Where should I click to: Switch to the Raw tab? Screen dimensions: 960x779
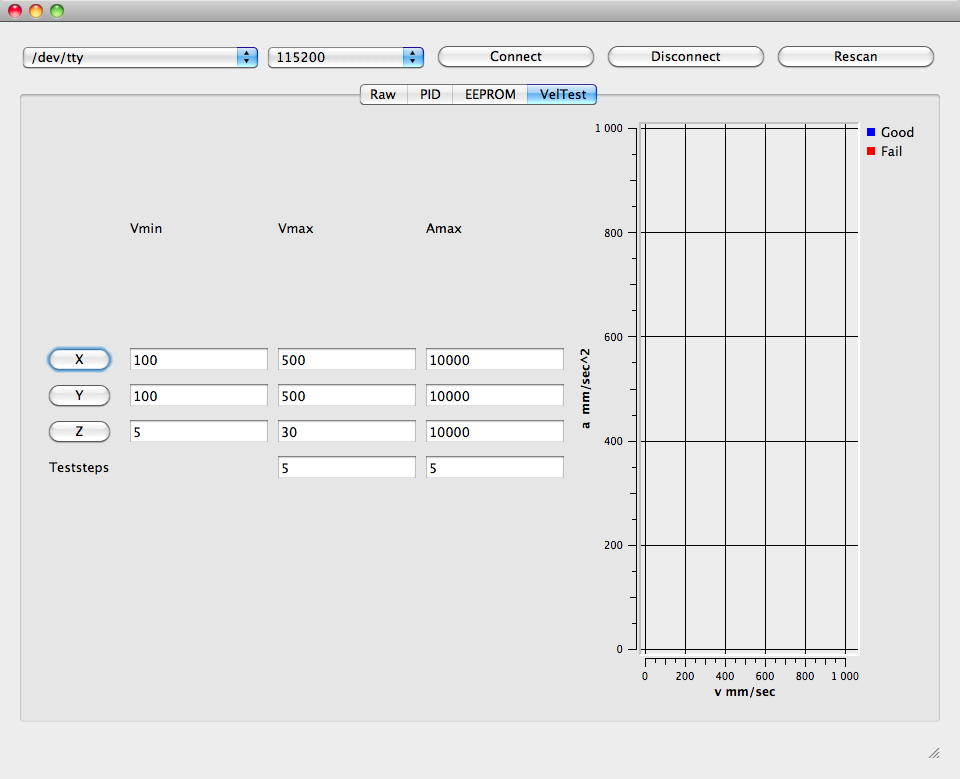pyautogui.click(x=383, y=95)
